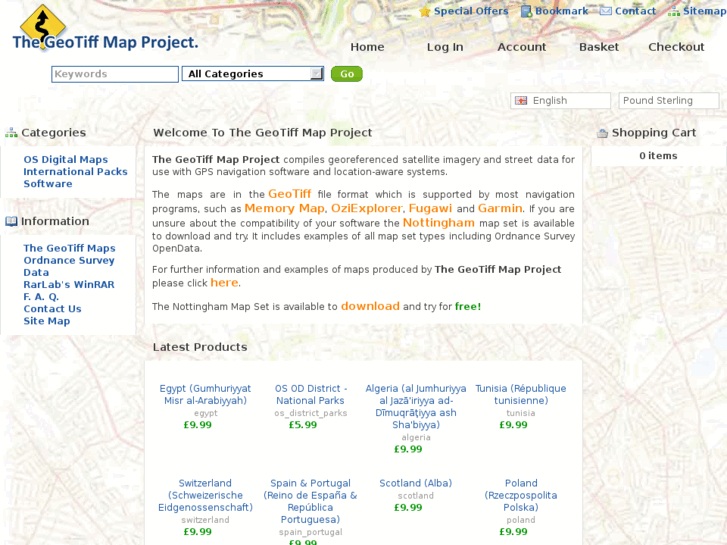This screenshot has height=545, width=727.
Task: Click the English flag icon
Action: [521, 101]
